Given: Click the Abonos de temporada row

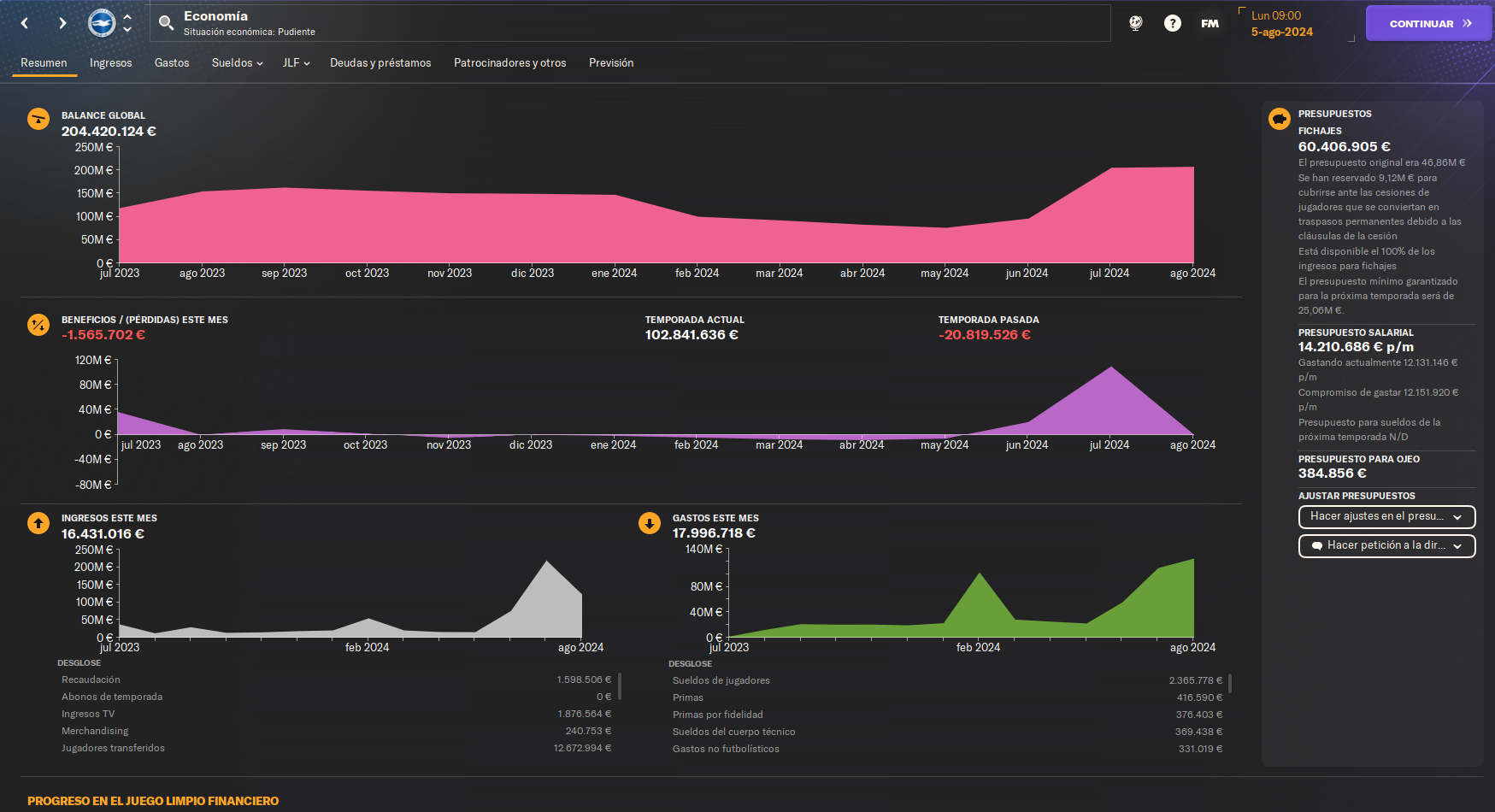Looking at the screenshot, I should [x=336, y=697].
